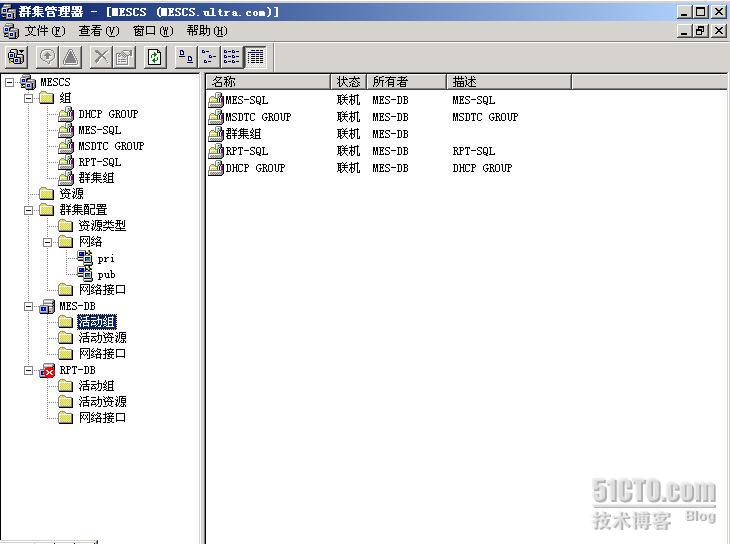Collapse the 群集配置 folder
Image resolution: width=730 pixels, height=544 pixels.
coord(28,210)
